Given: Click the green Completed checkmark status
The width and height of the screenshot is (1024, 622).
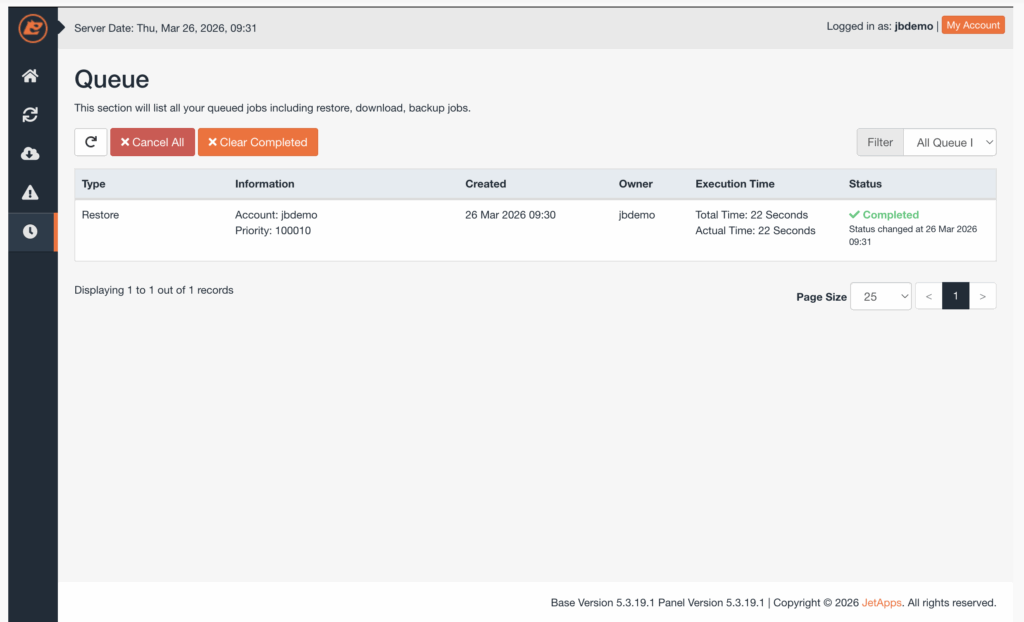Looking at the screenshot, I should coord(884,215).
